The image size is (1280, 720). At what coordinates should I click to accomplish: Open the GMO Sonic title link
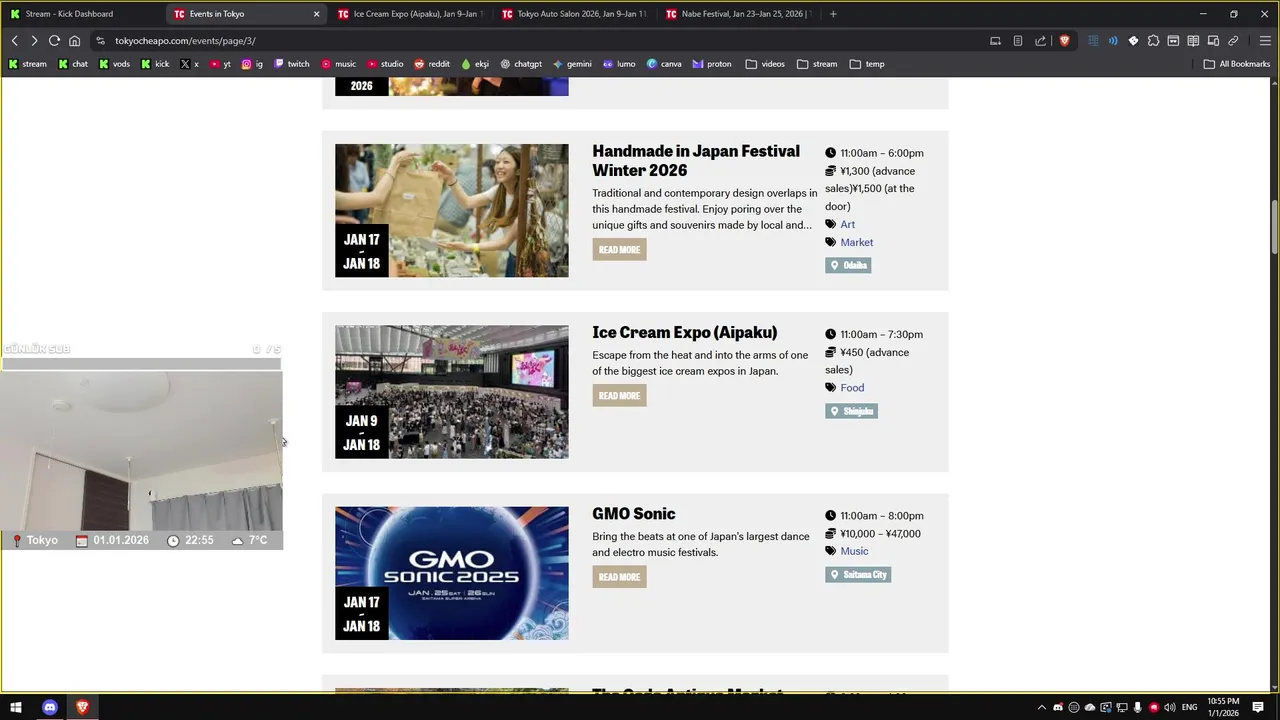tap(633, 513)
